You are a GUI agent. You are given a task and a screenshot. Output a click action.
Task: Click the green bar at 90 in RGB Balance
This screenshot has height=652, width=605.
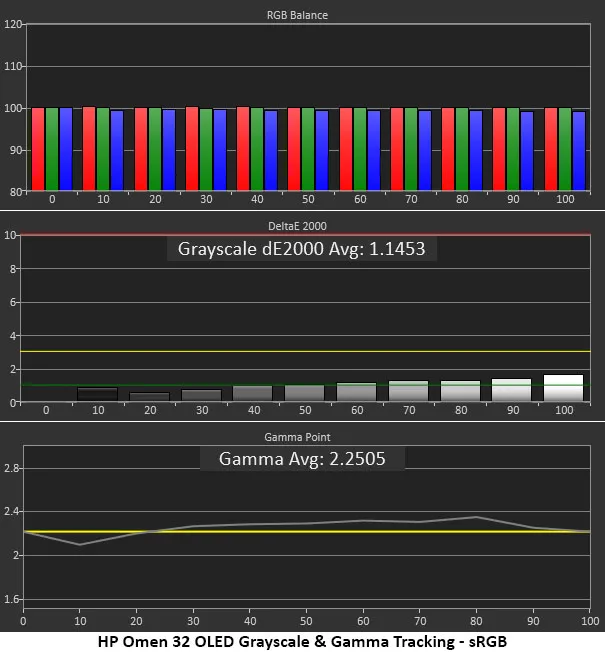(x=512, y=148)
